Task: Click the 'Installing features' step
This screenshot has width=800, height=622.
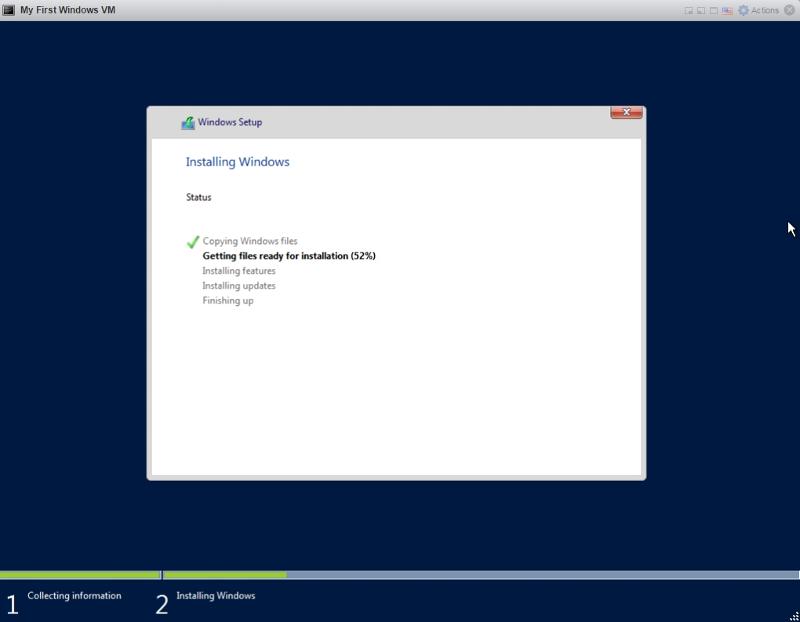Action: coord(239,271)
